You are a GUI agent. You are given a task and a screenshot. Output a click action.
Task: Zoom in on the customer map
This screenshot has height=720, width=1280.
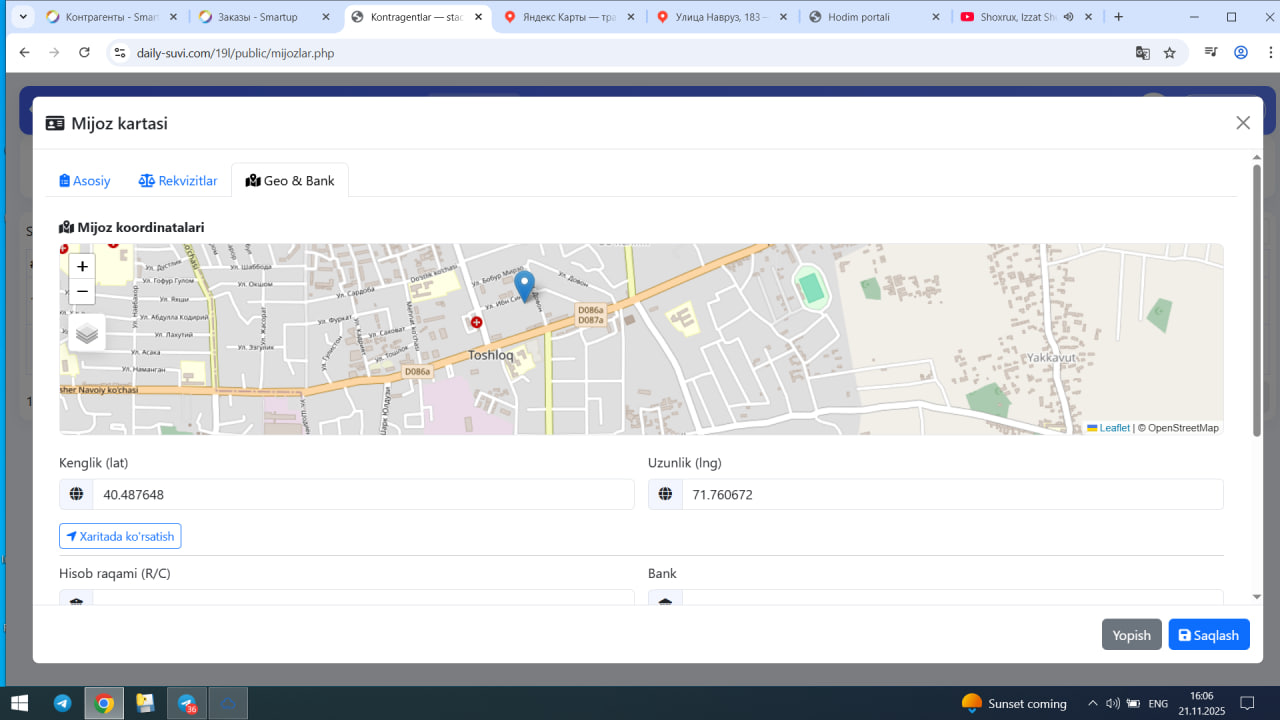pyautogui.click(x=82, y=266)
